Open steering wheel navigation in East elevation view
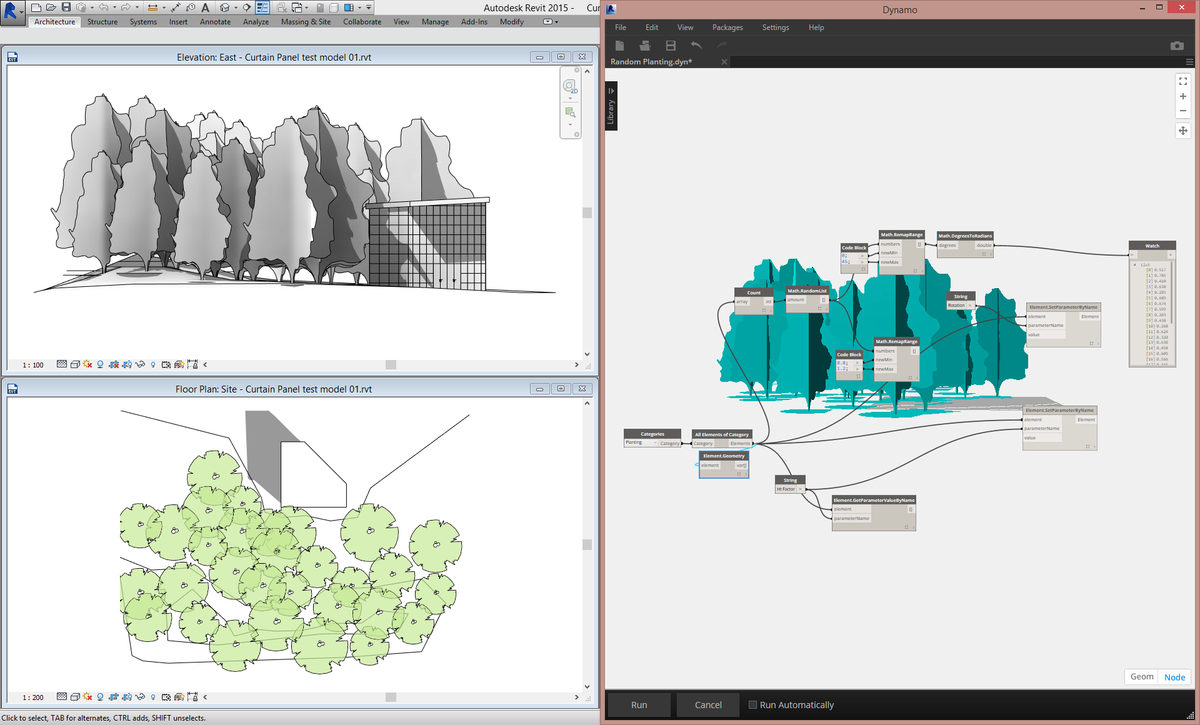The image size is (1200, 725). 569,87
